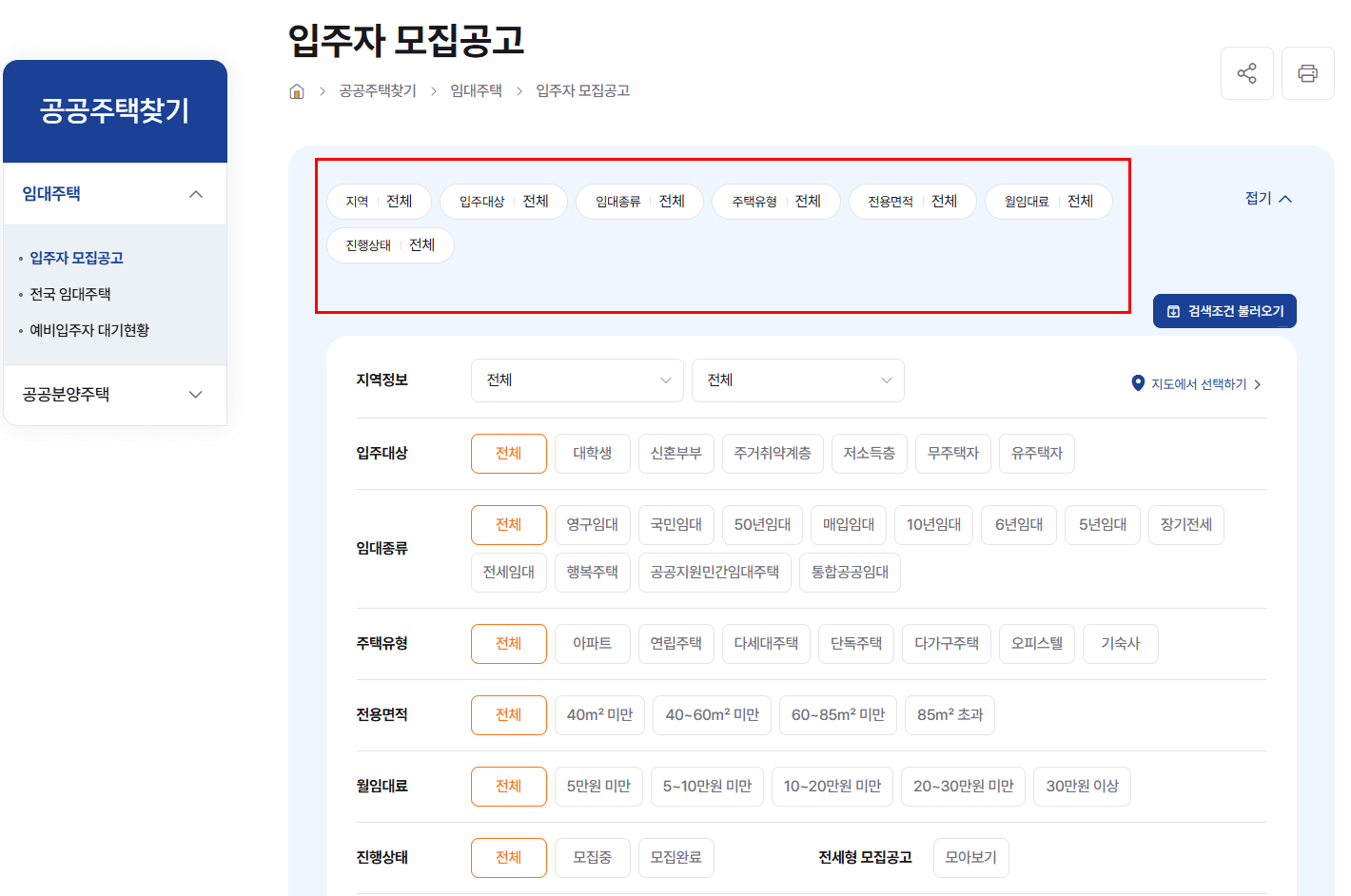
Task: Select 85m² 초과 area option
Action: tap(950, 715)
